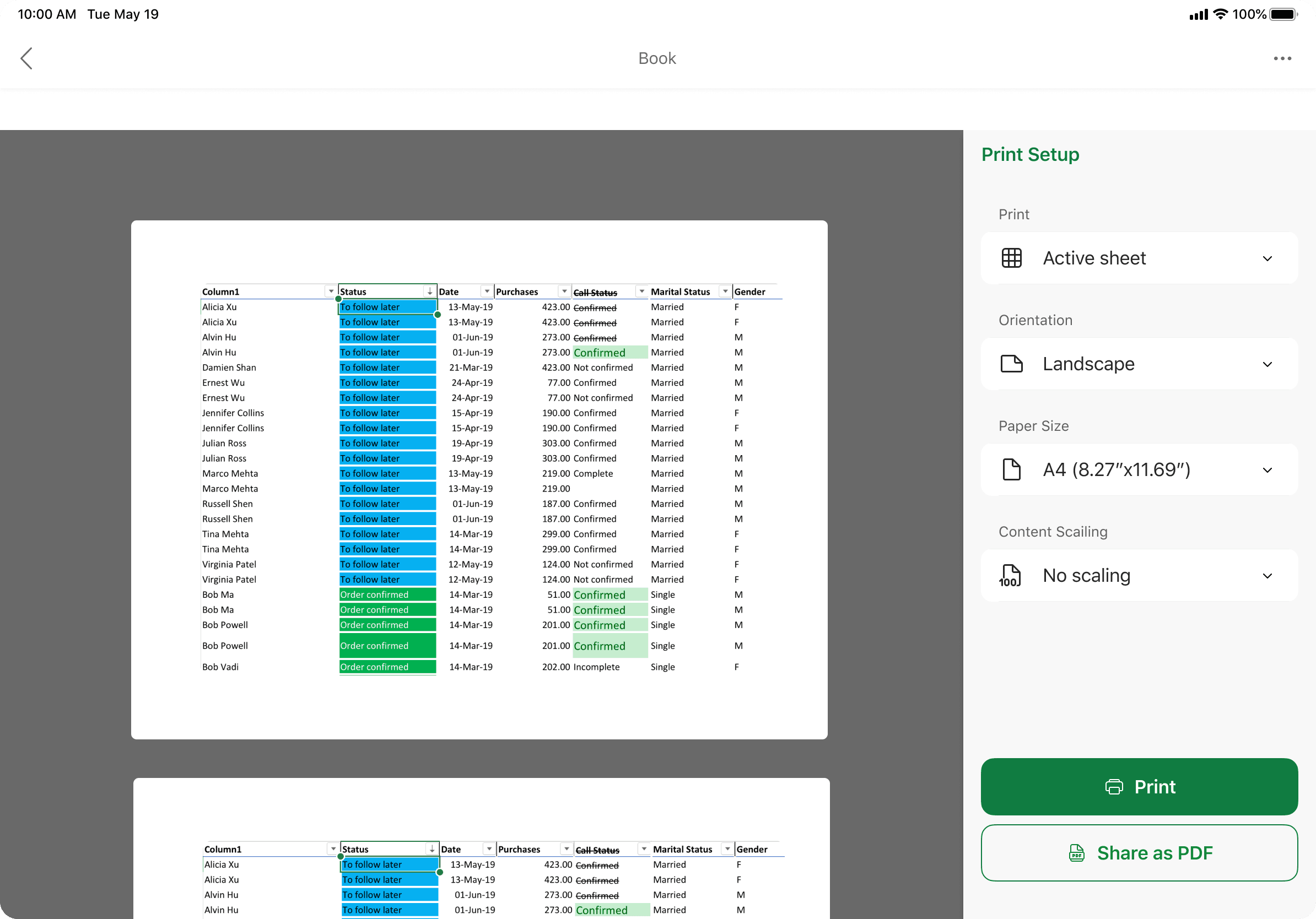Click Order confirmed status in Bob Vadi row

(387, 667)
